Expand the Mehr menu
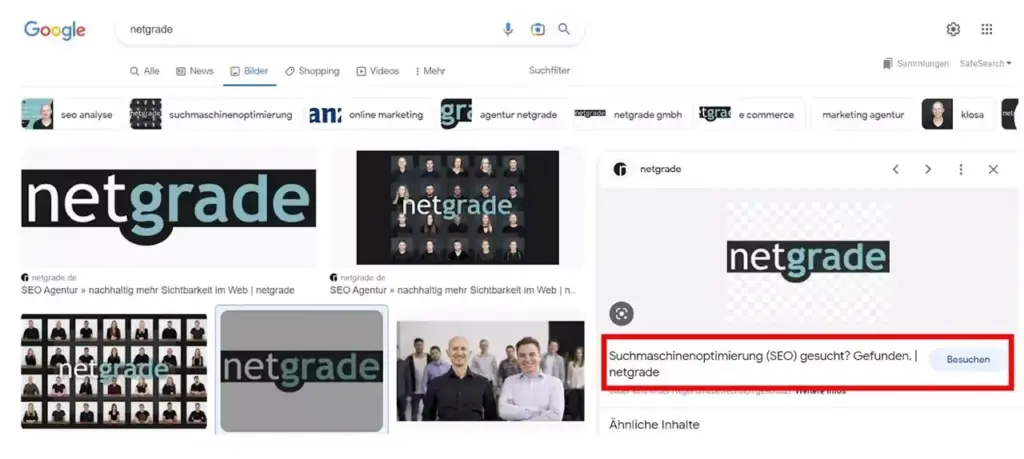Viewport: 1024px width, 459px height. pyautogui.click(x=429, y=71)
